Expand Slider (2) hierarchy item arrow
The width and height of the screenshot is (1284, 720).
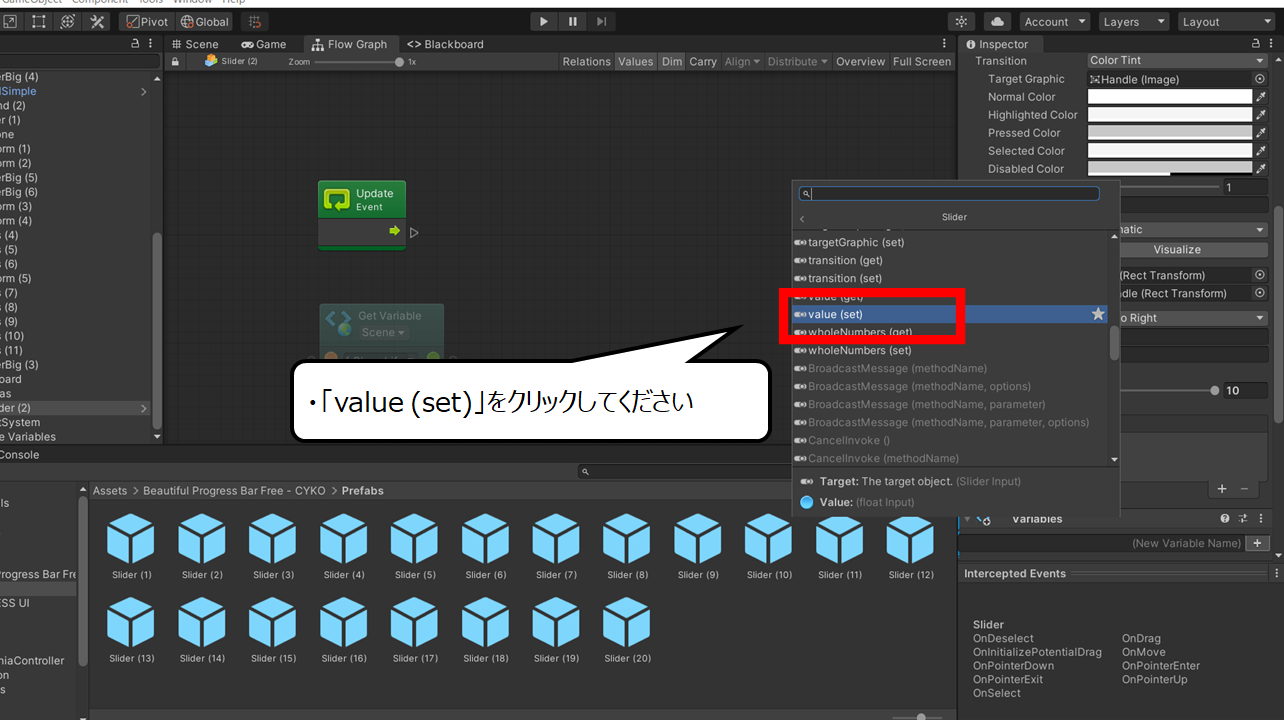(x=143, y=408)
